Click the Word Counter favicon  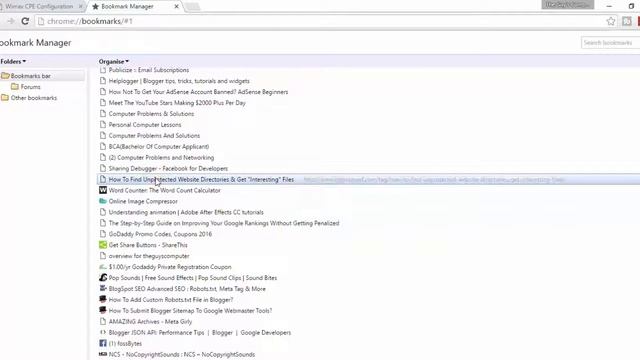(x=103, y=190)
